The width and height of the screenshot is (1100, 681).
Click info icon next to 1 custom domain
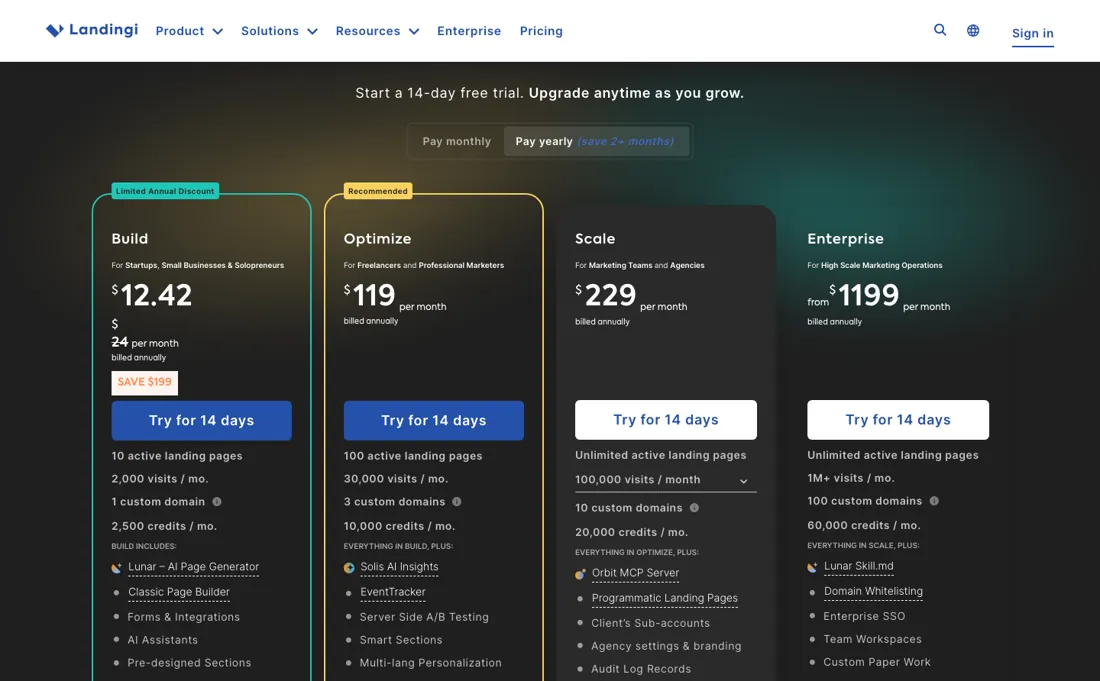(217, 501)
